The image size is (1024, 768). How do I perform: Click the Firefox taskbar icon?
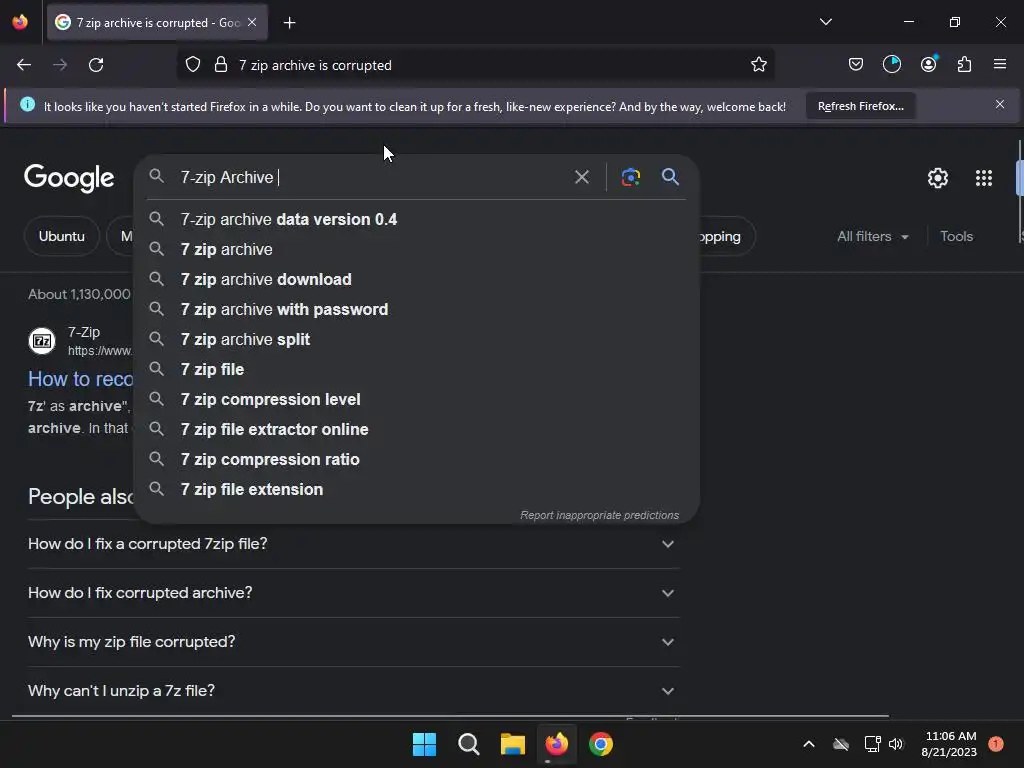(x=556, y=744)
